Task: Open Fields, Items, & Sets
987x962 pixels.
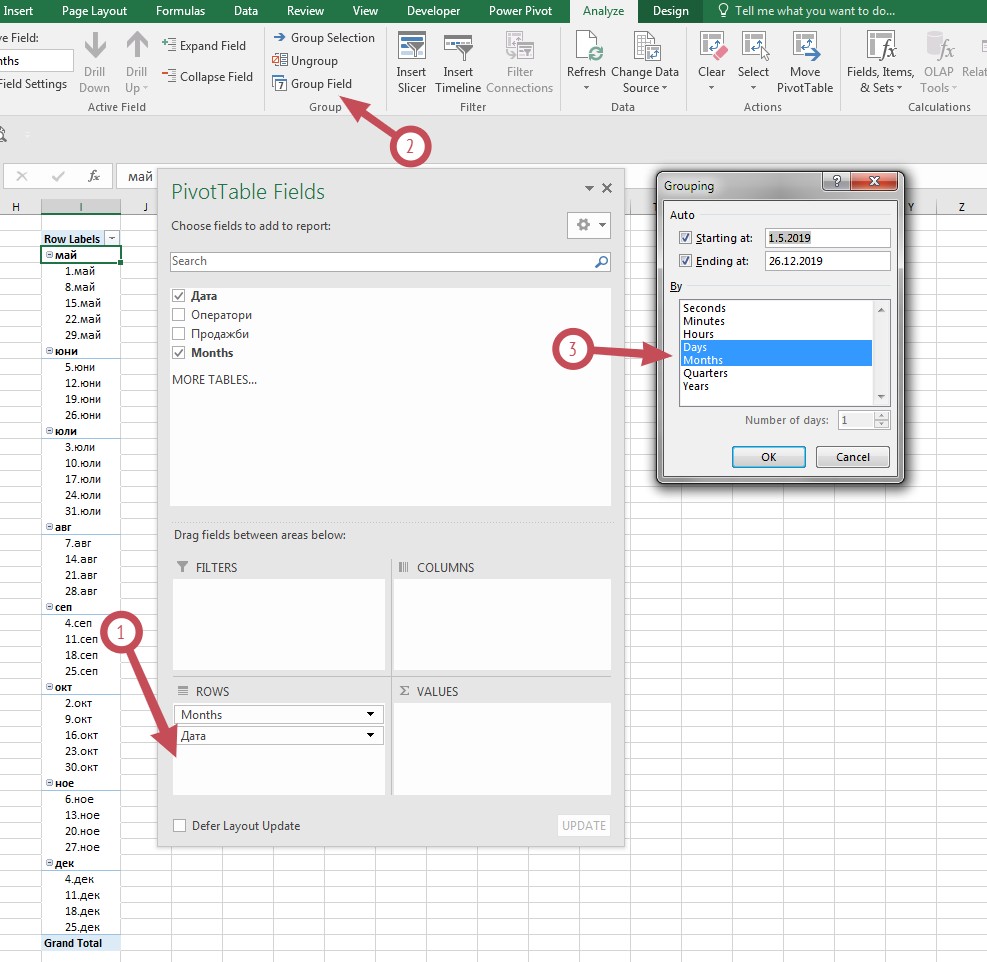Action: tap(880, 63)
